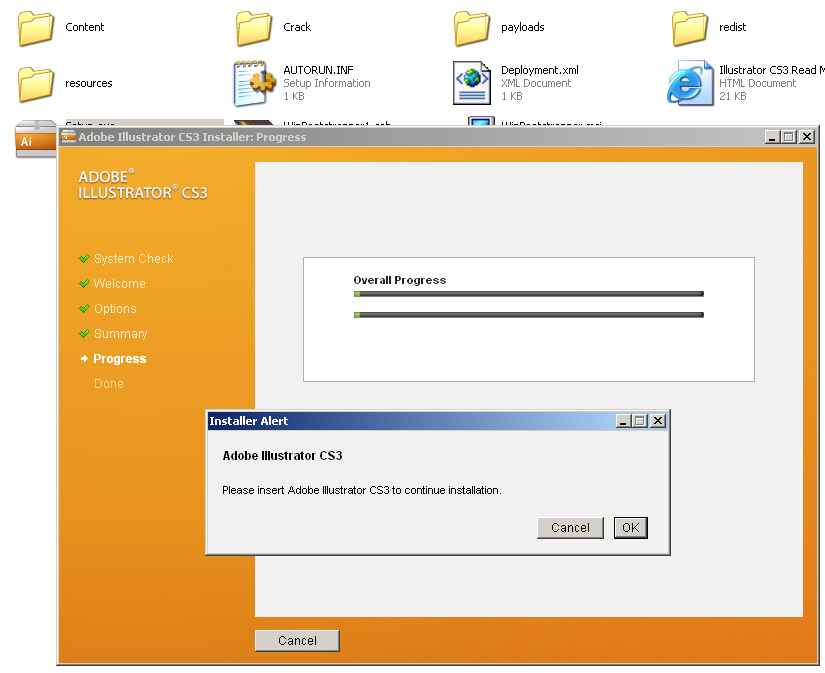Screen dimensions: 825x673
Task: Click the Adobe Illustrator CS3 alert heading
Action: (283, 456)
